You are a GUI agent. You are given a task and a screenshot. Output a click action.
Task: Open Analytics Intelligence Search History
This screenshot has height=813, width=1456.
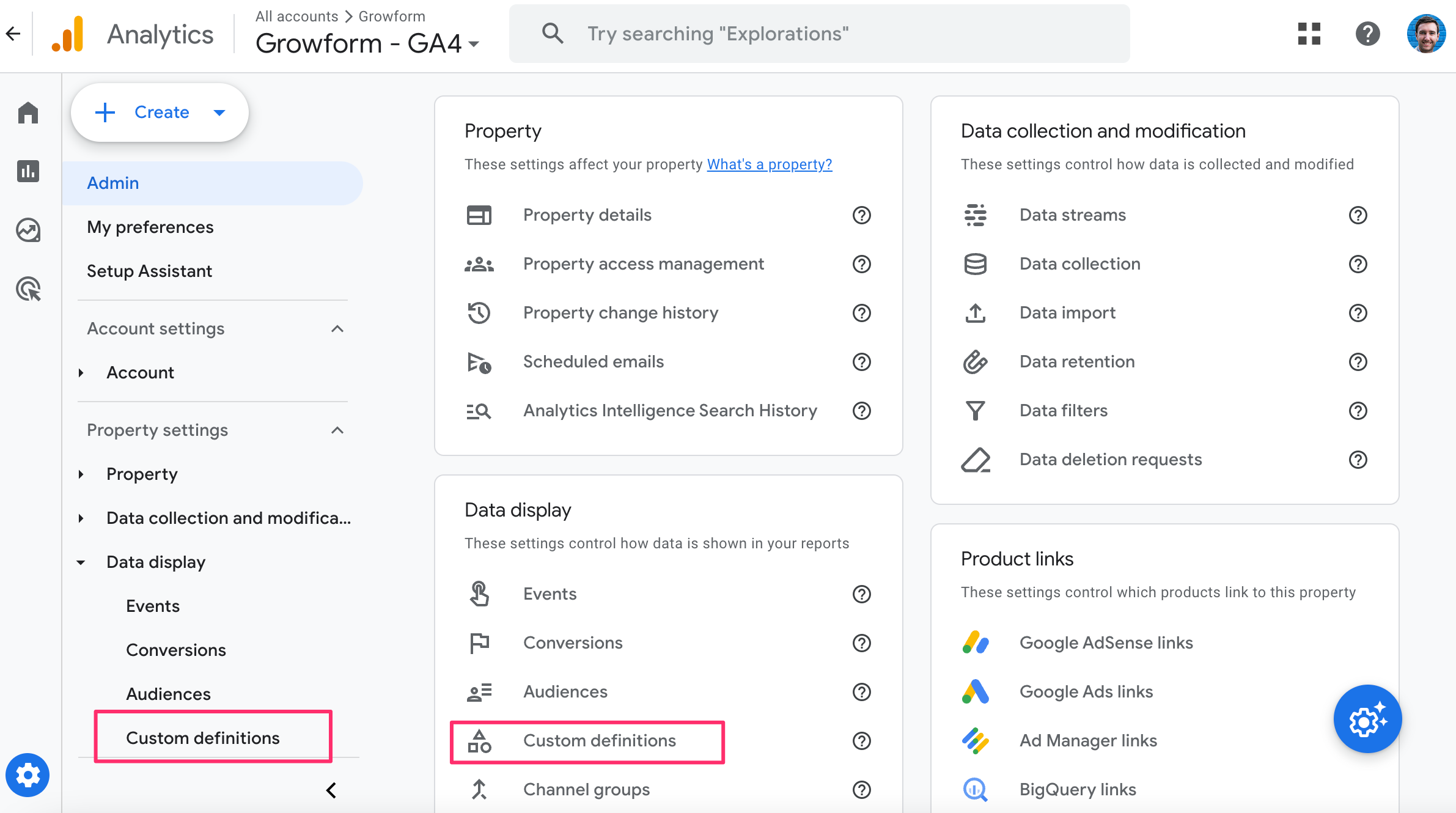tap(671, 411)
